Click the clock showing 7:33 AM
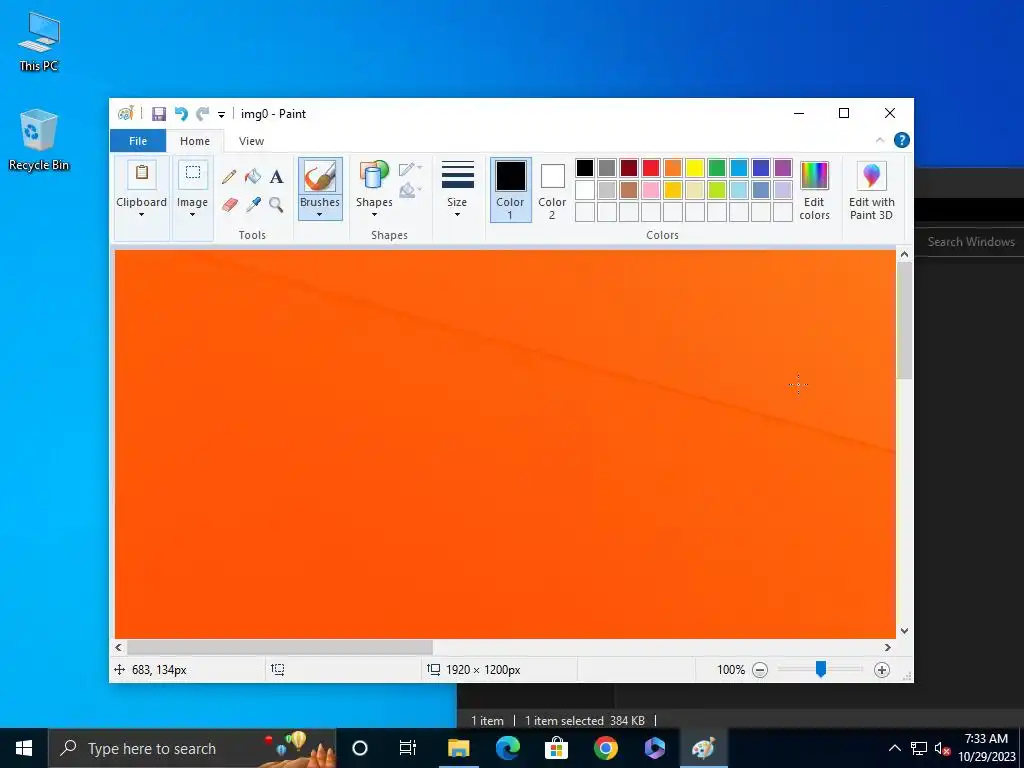 pyautogui.click(x=986, y=739)
